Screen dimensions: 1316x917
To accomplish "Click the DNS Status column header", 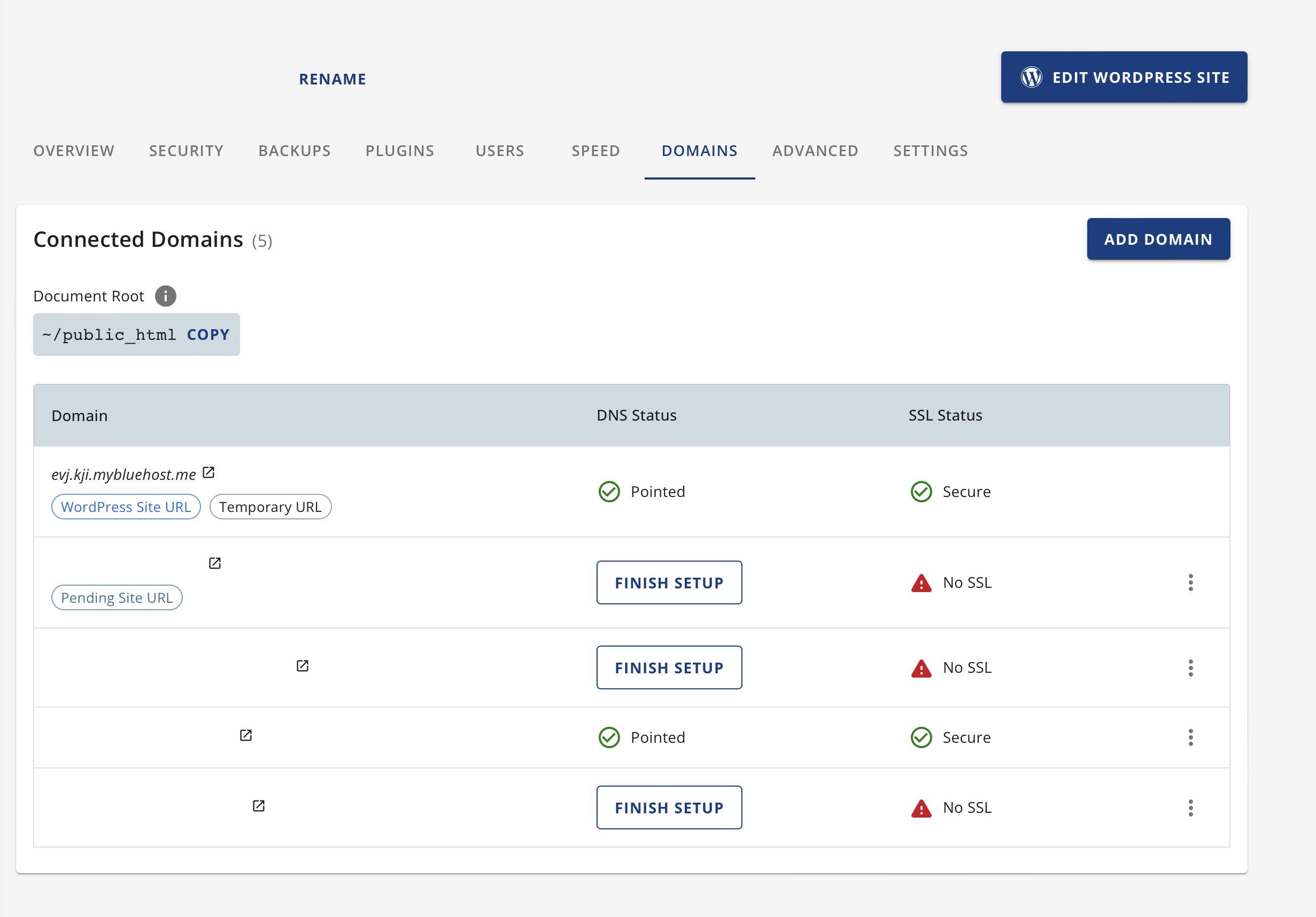I will point(636,416).
